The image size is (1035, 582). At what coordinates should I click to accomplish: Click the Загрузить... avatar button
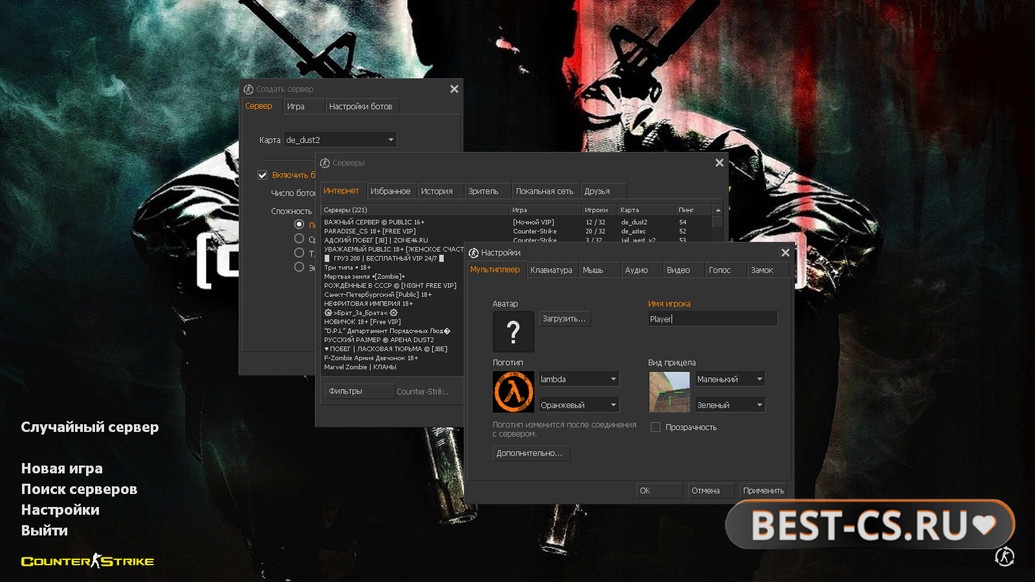click(564, 319)
